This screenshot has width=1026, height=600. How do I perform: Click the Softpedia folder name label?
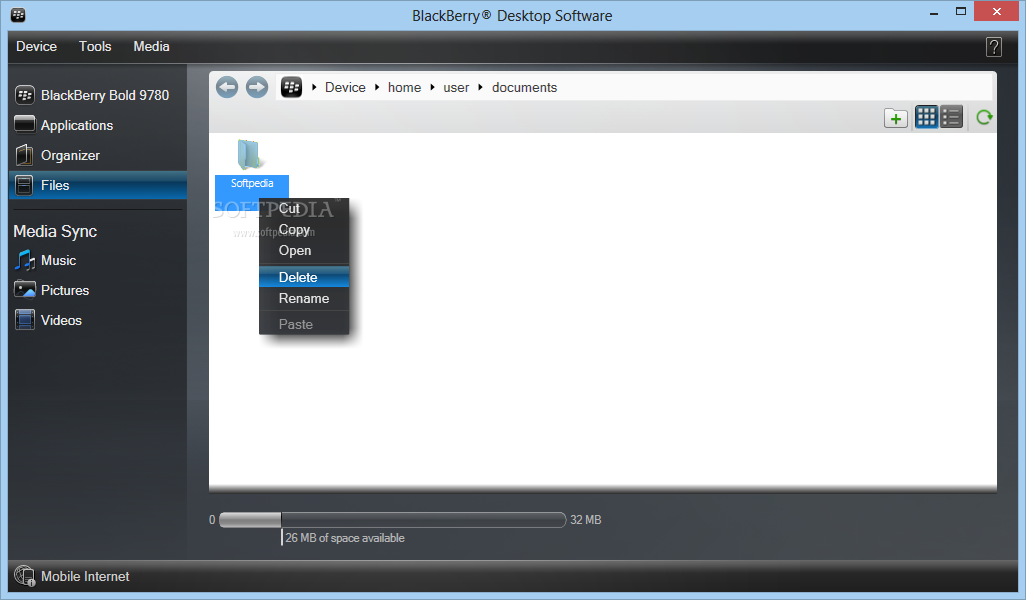tap(252, 183)
